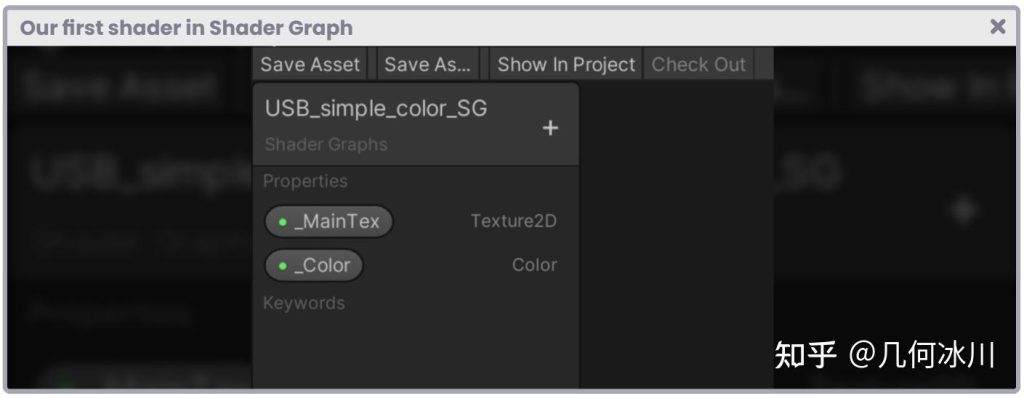
Task: Click the plus icon to add a property
Action: point(550,128)
